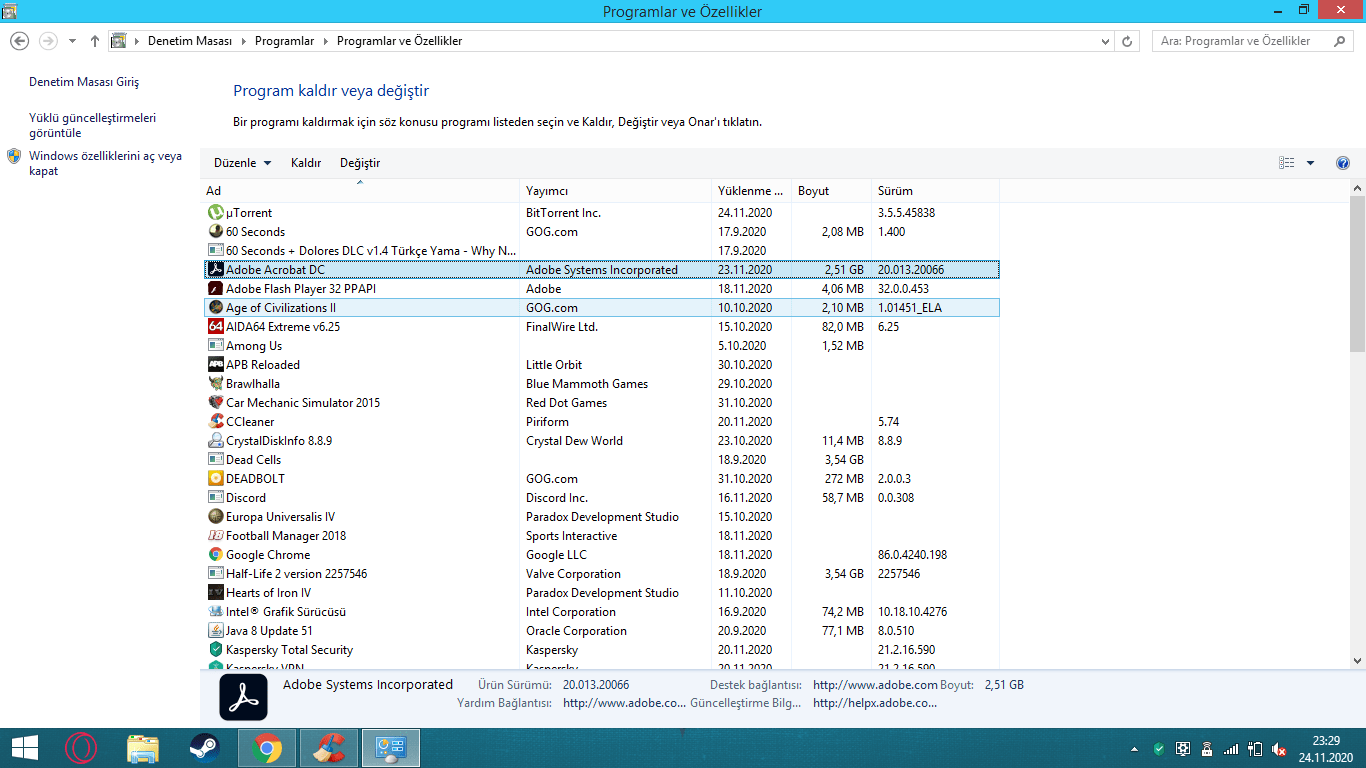Open the Düzenle dropdown menu
This screenshot has width=1366, height=768.
click(243, 163)
